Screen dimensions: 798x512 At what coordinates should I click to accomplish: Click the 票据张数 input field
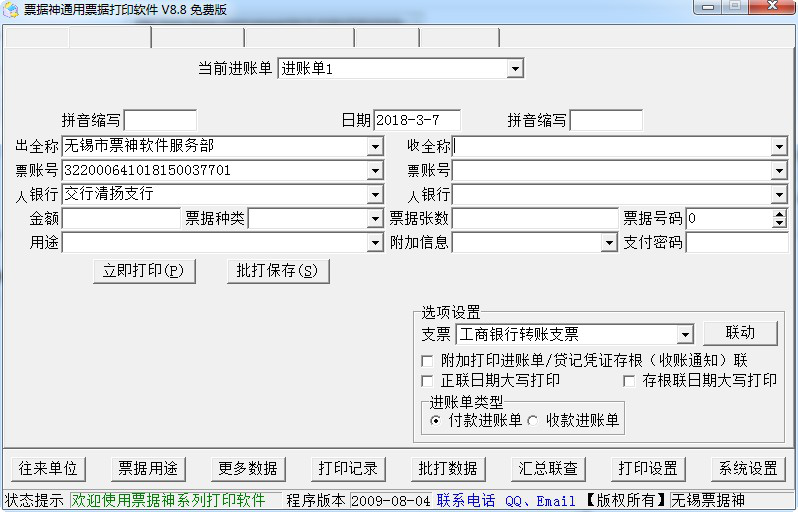tap(535, 219)
